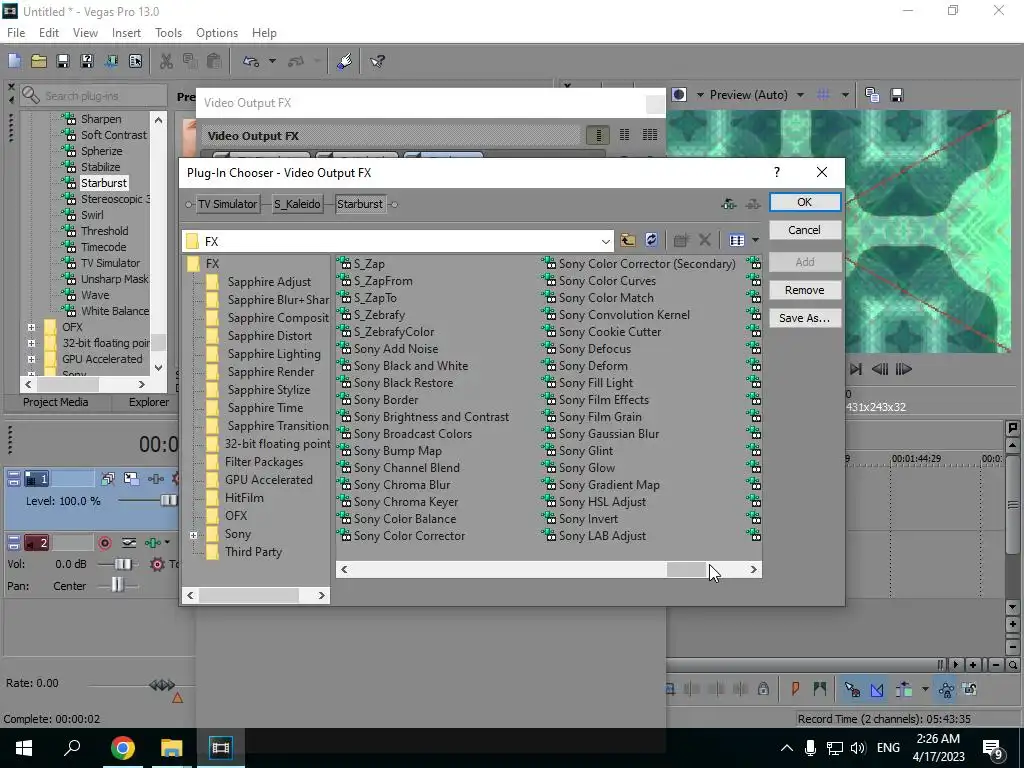Open a project with the folder icon
The image size is (1024, 768).
(x=39, y=61)
